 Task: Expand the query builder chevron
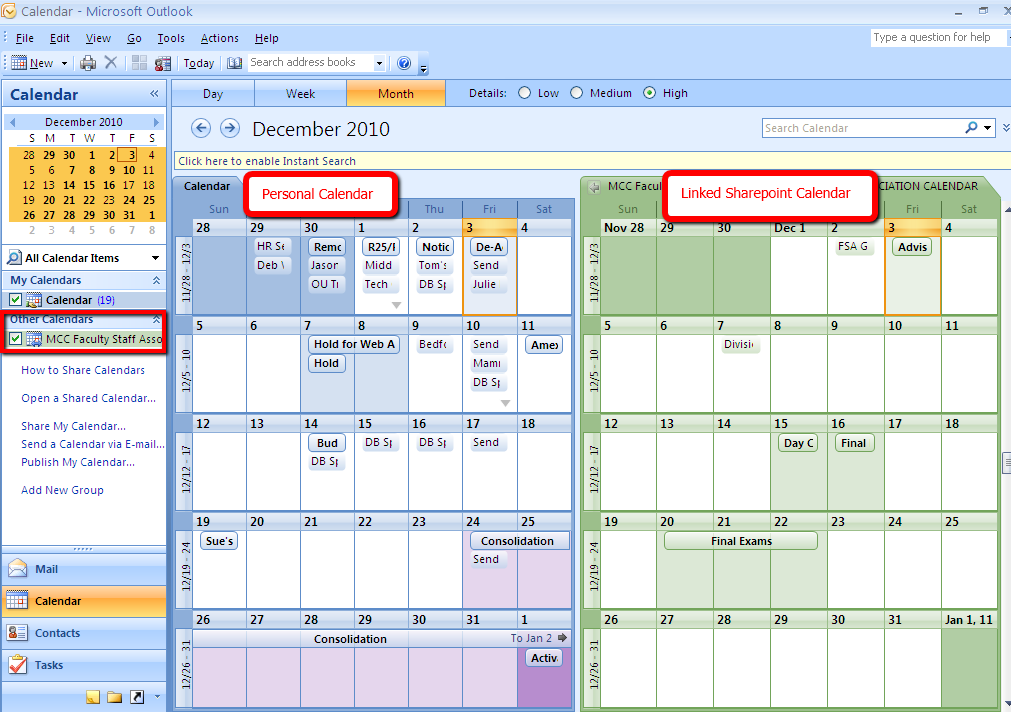click(x=1006, y=128)
